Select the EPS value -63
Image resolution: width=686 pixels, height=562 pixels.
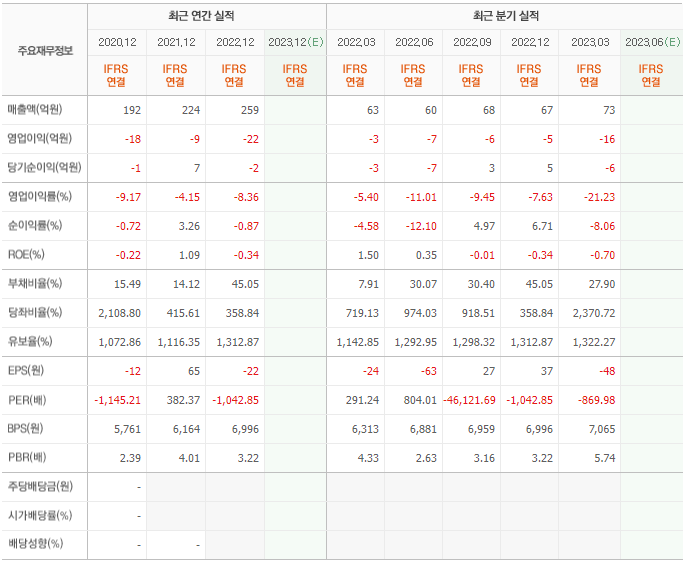429,371
